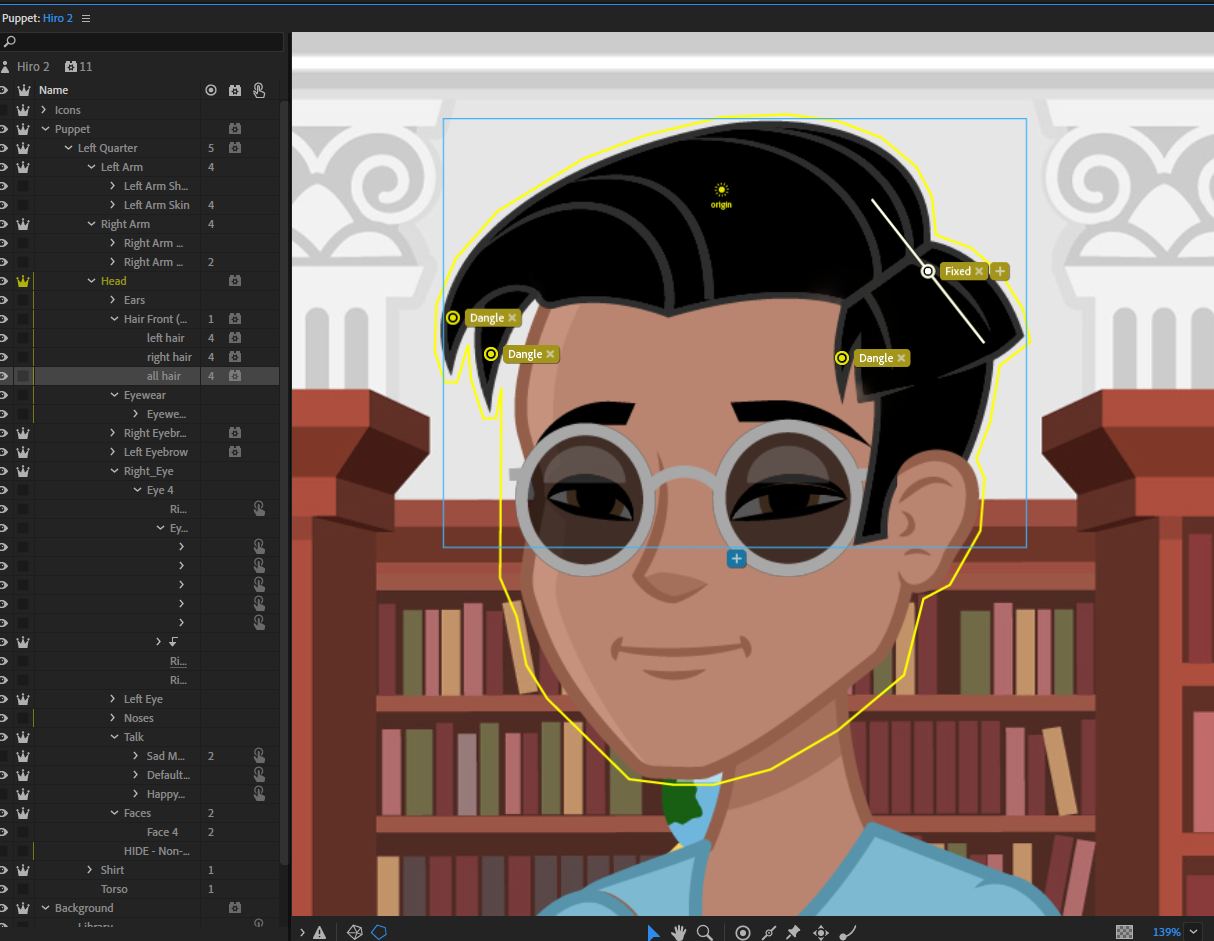1214x941 pixels.
Task: Select the Dragger crosshair tool
Action: [820, 932]
